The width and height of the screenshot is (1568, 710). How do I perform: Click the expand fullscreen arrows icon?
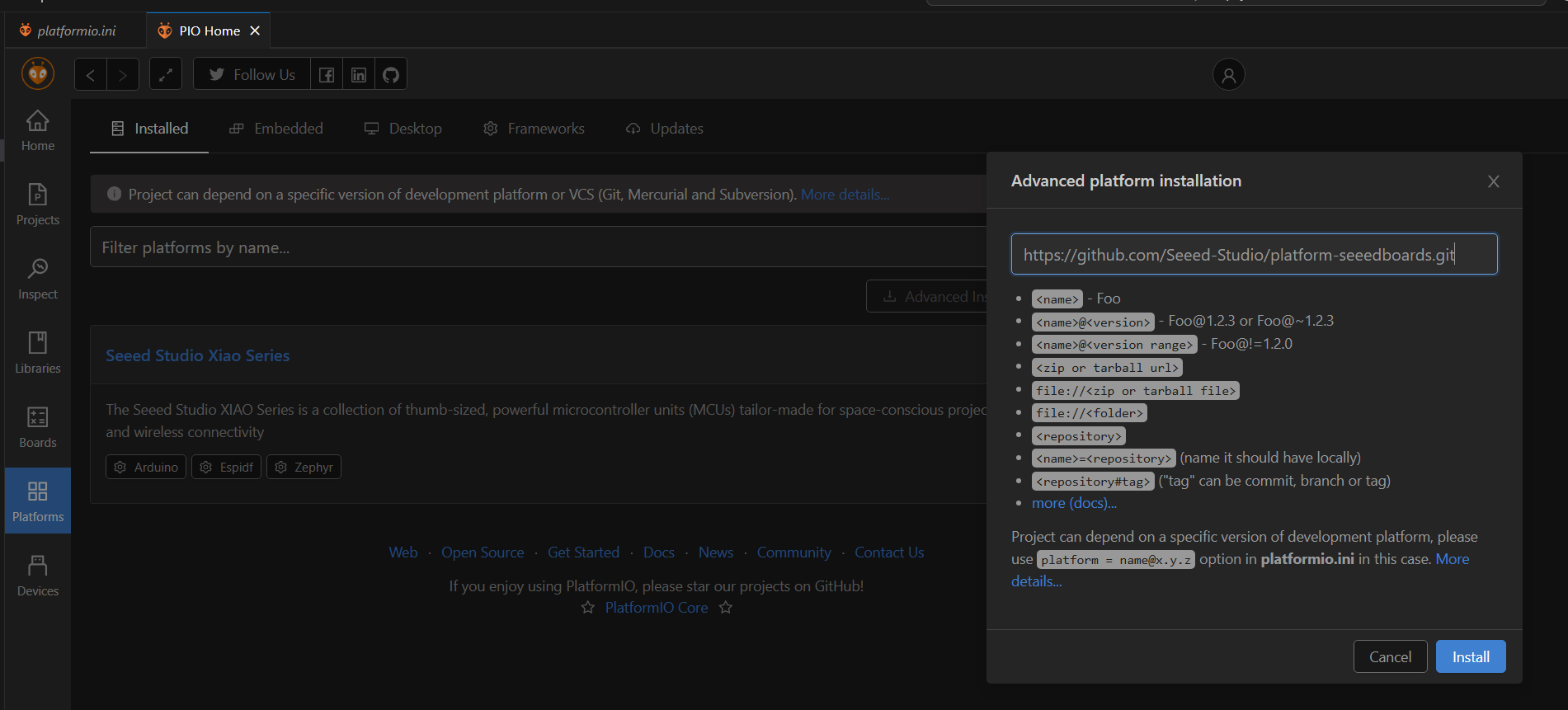click(166, 75)
